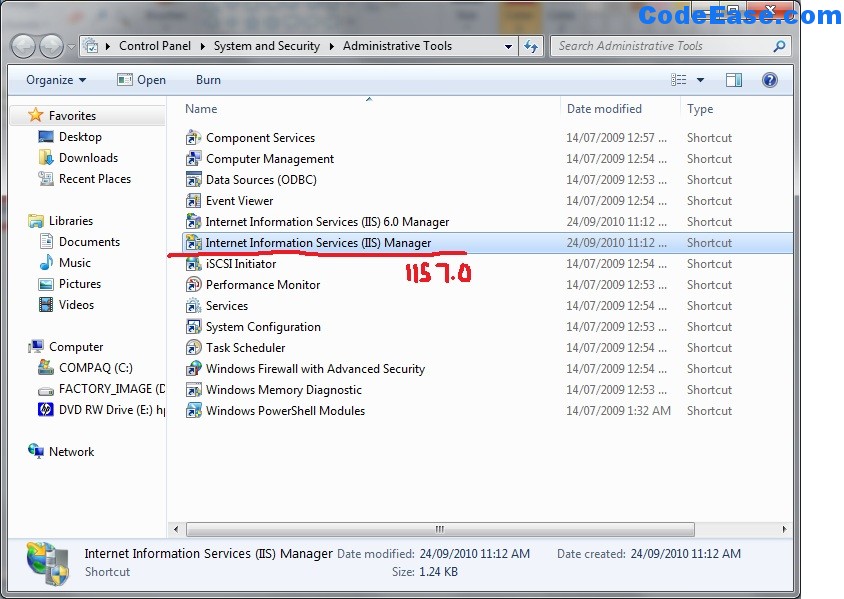Click the search magnifier icon
This screenshot has height=599, width=844.
[779, 46]
